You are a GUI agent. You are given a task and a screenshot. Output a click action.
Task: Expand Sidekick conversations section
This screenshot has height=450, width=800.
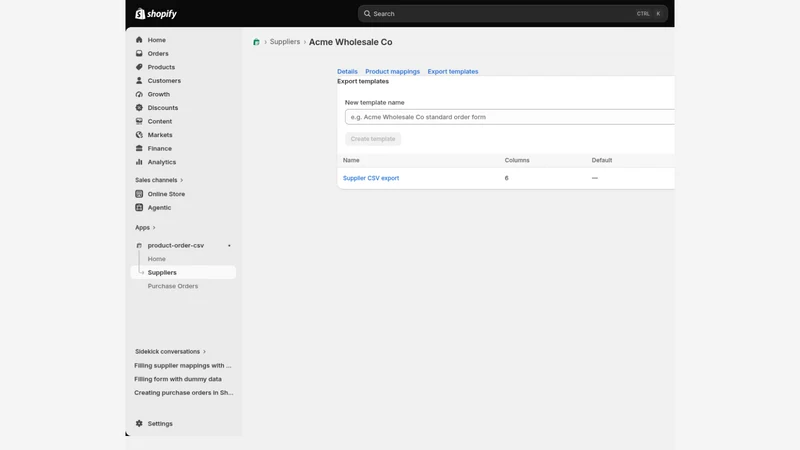coord(170,352)
